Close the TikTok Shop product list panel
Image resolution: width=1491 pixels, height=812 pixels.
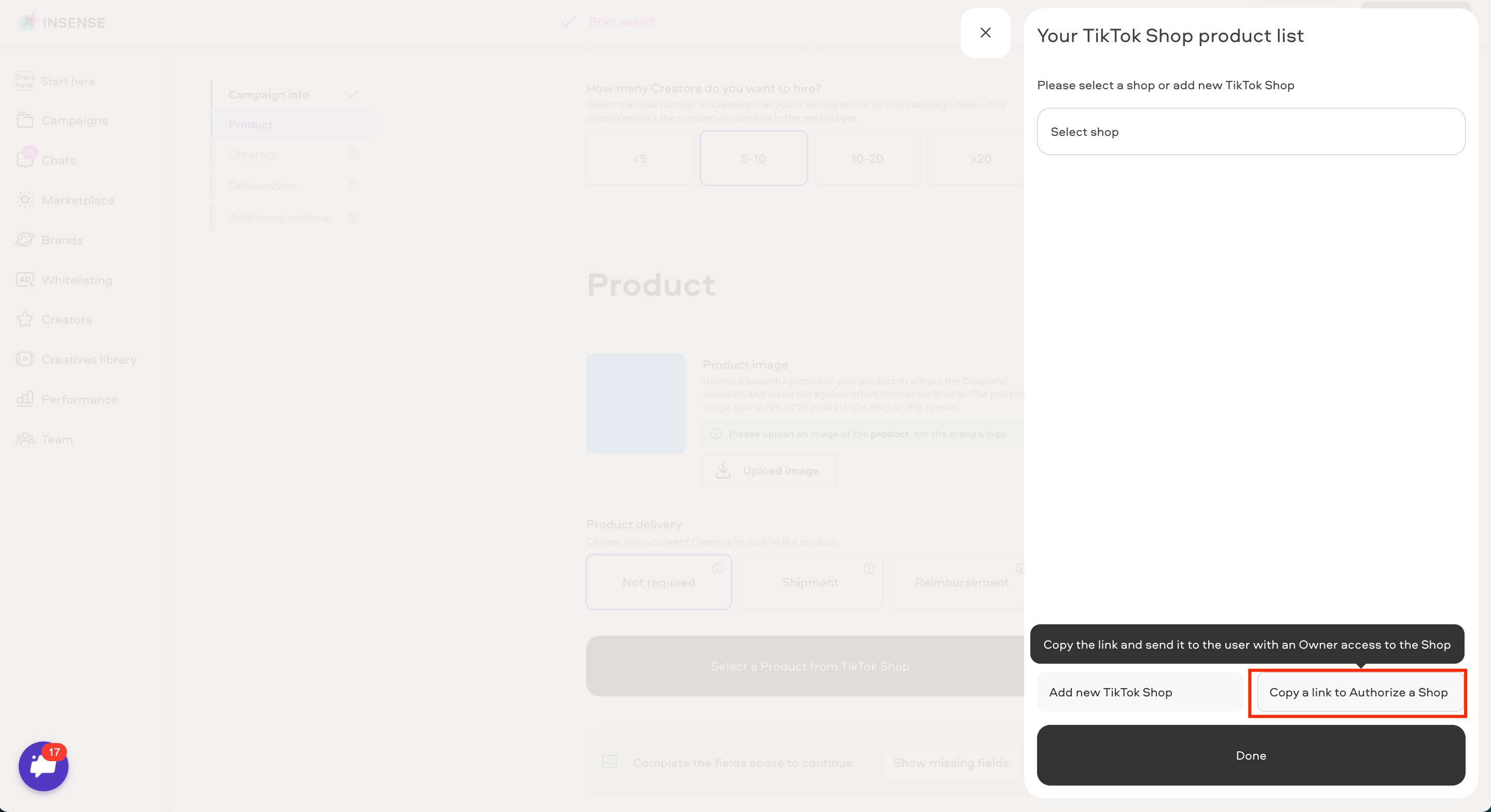[x=985, y=33]
